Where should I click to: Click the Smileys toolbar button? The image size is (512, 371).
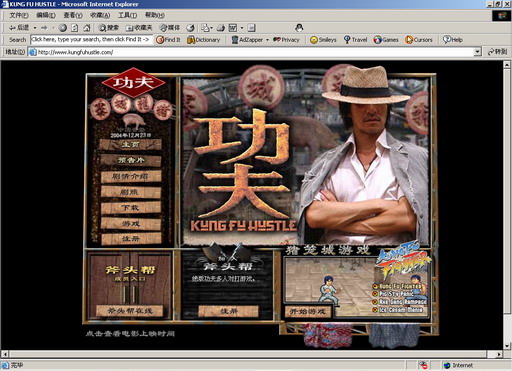(323, 40)
